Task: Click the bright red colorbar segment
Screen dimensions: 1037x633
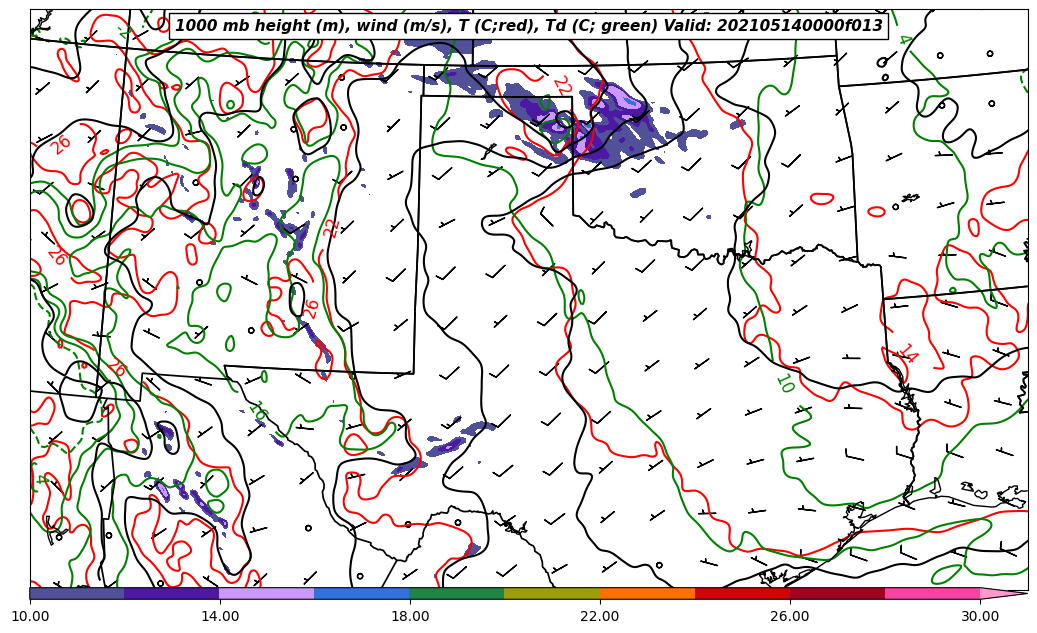Action: click(x=742, y=593)
